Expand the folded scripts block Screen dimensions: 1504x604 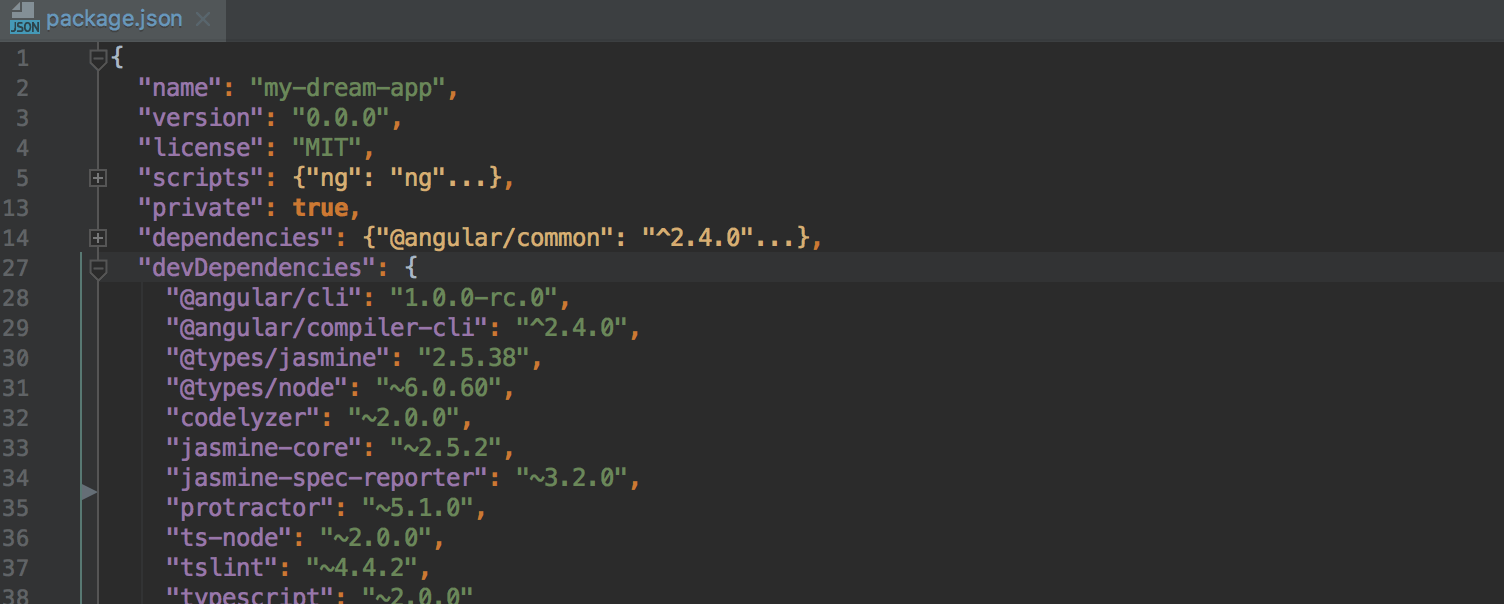(98, 178)
